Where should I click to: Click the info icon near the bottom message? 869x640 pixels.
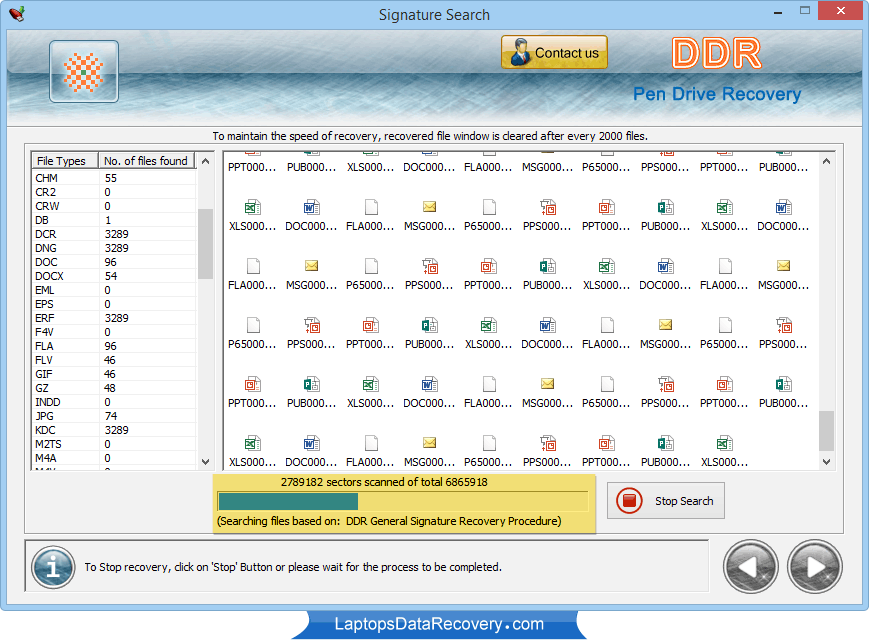click(x=52, y=567)
